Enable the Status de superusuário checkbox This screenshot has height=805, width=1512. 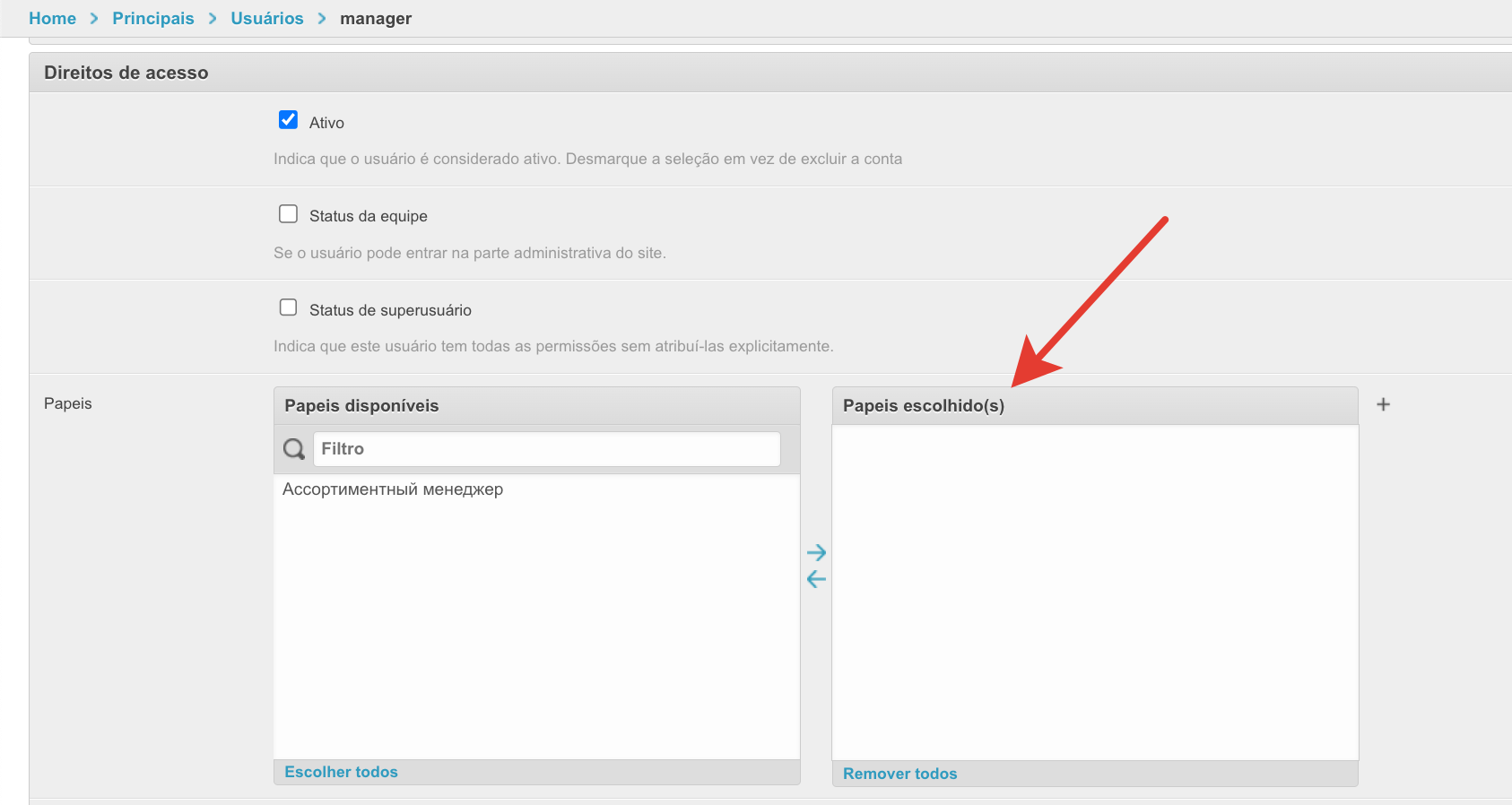tap(288, 307)
